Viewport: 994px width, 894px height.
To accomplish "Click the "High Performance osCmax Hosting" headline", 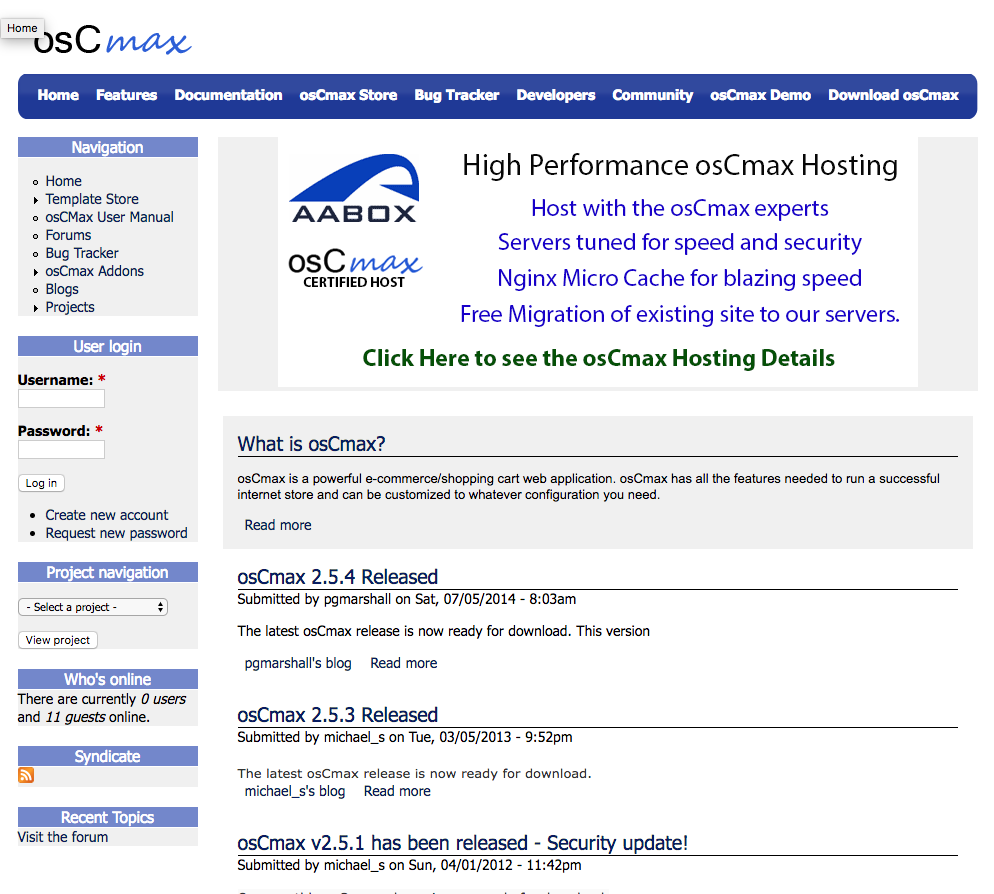I will tap(680, 165).
